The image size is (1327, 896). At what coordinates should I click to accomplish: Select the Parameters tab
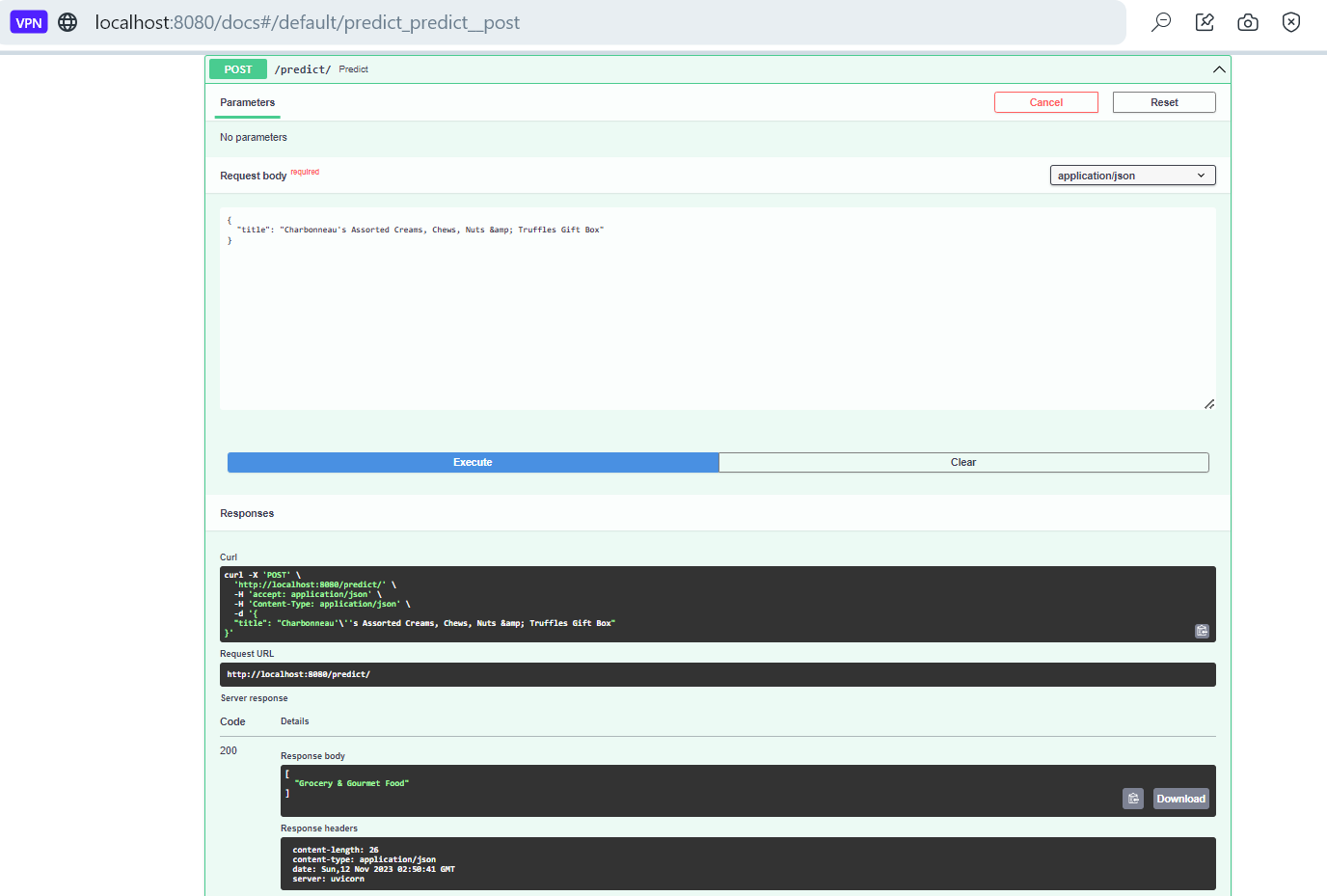click(x=247, y=102)
